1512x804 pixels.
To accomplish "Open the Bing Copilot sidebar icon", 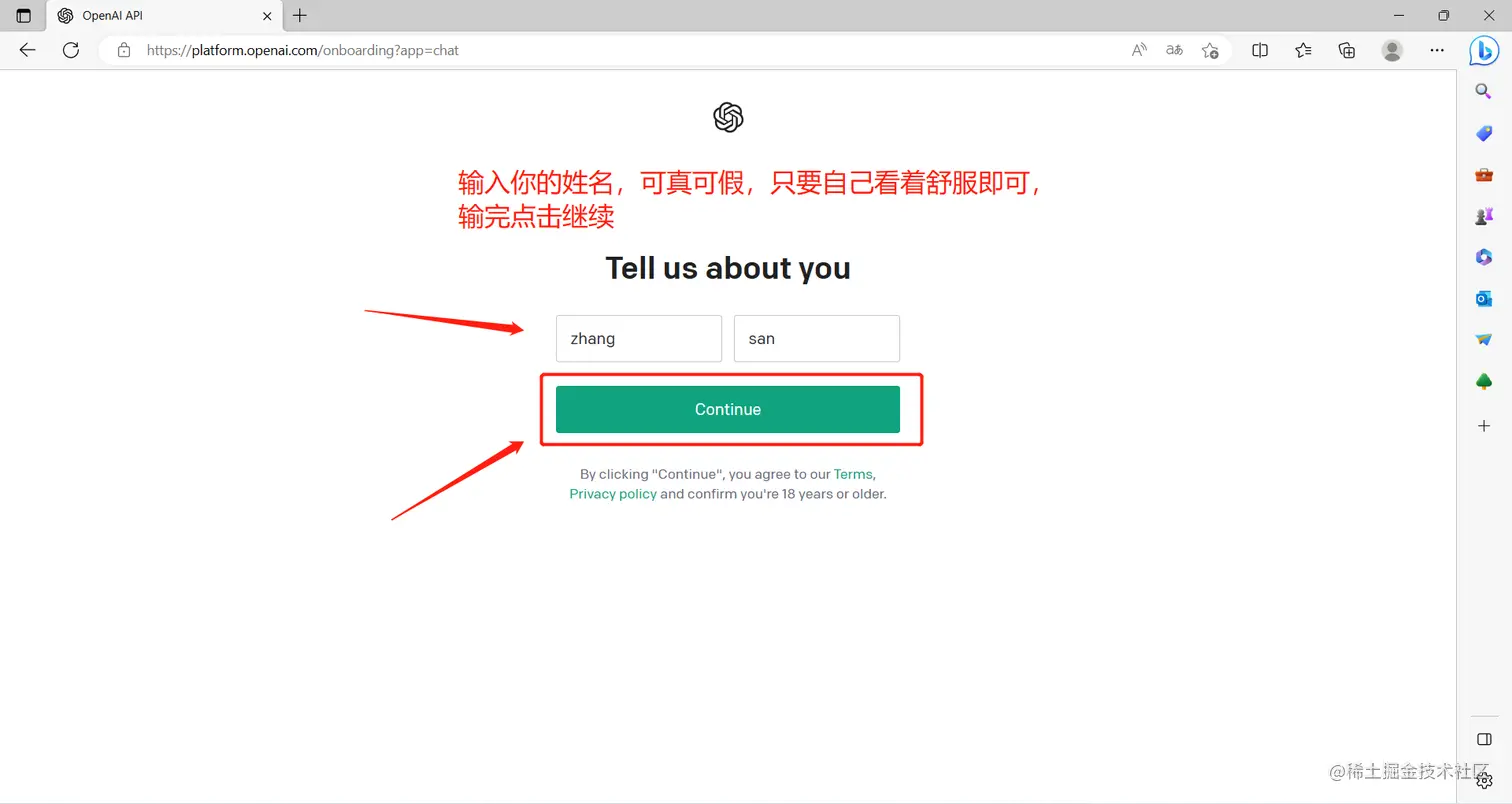I will pos(1484,50).
